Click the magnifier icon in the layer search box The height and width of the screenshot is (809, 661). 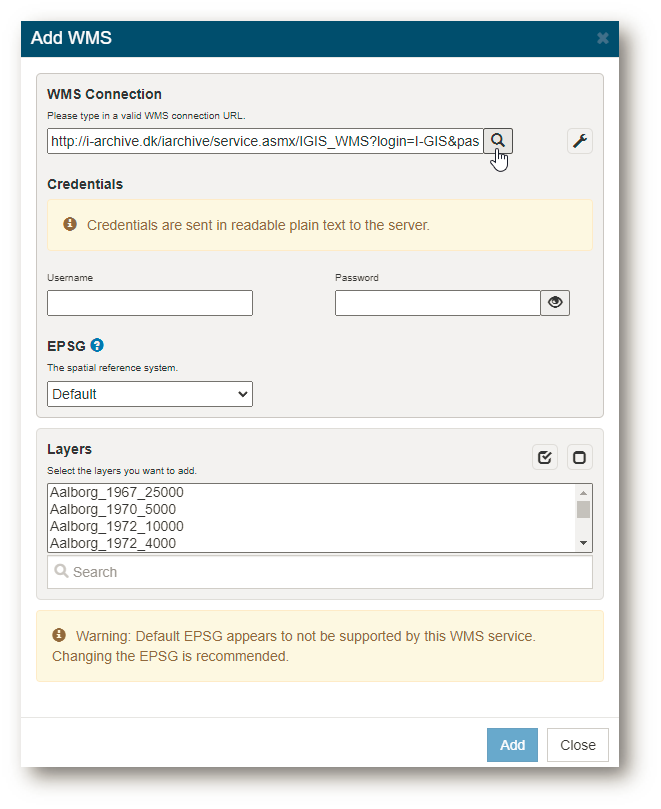[x=61, y=571]
